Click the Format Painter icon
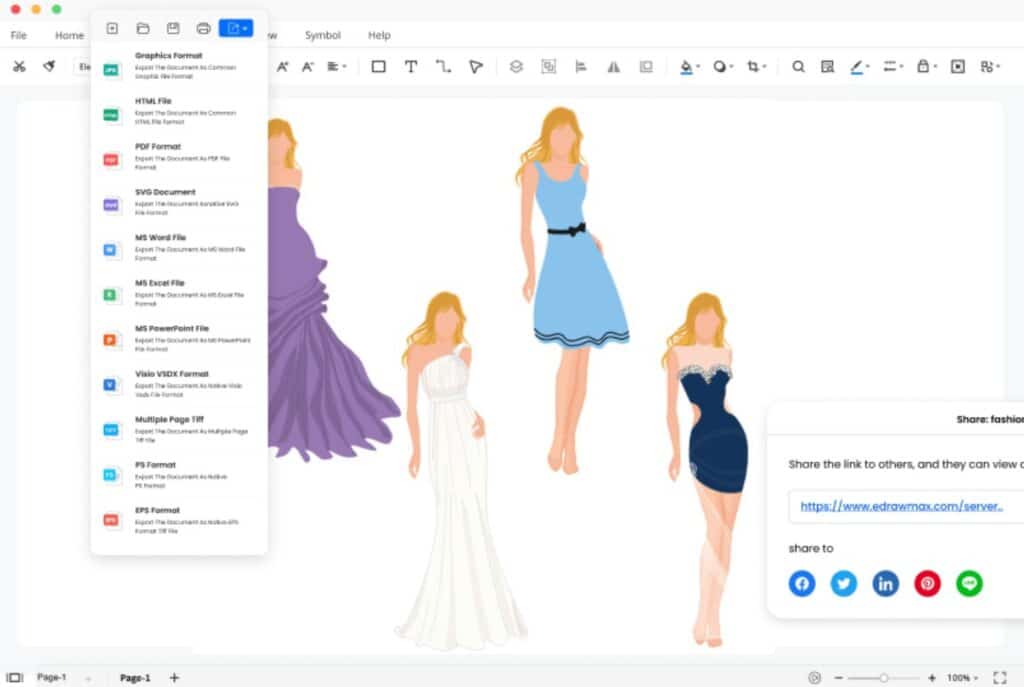 click(50, 66)
